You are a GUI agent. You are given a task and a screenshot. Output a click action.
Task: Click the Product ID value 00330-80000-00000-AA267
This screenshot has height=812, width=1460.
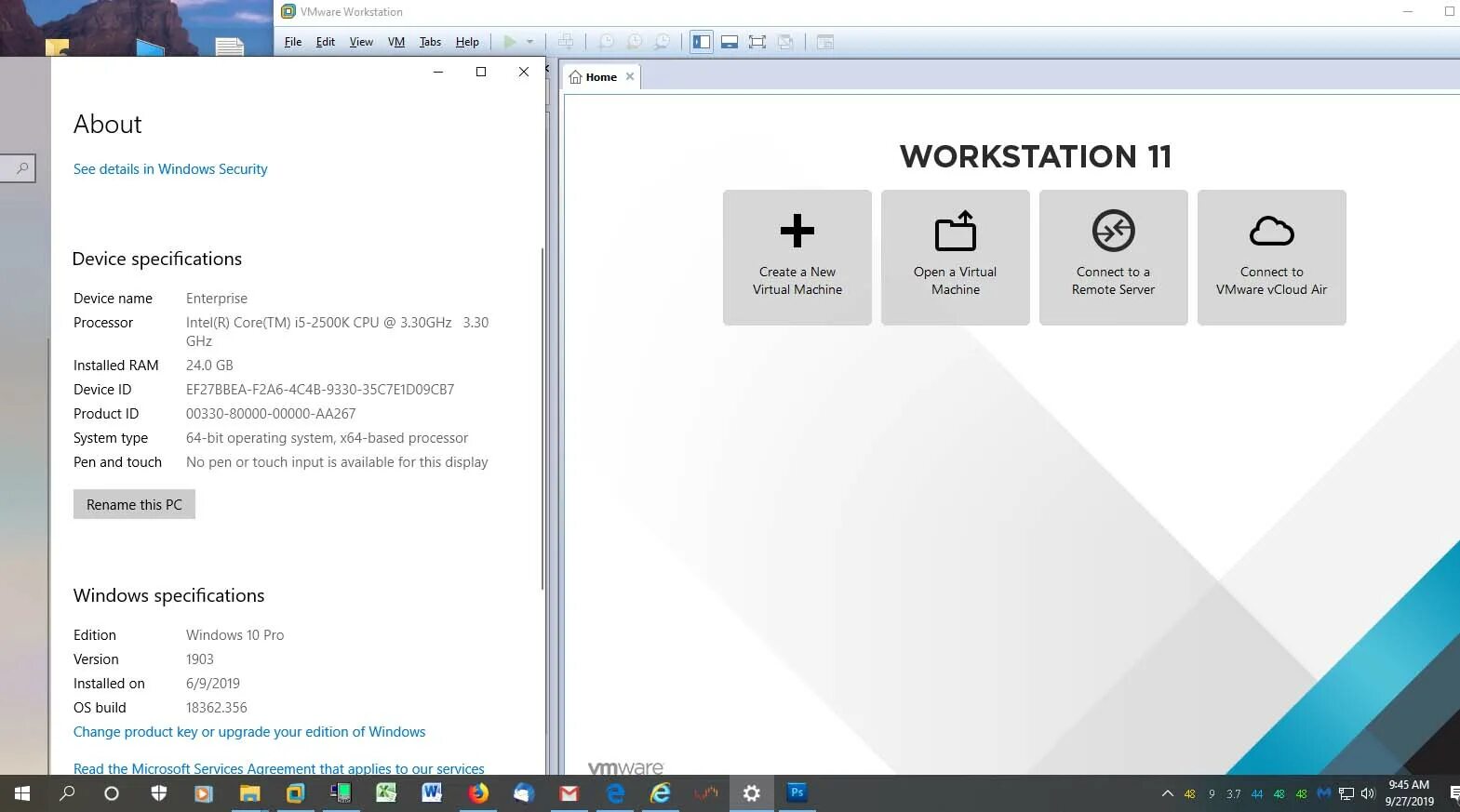271,414
